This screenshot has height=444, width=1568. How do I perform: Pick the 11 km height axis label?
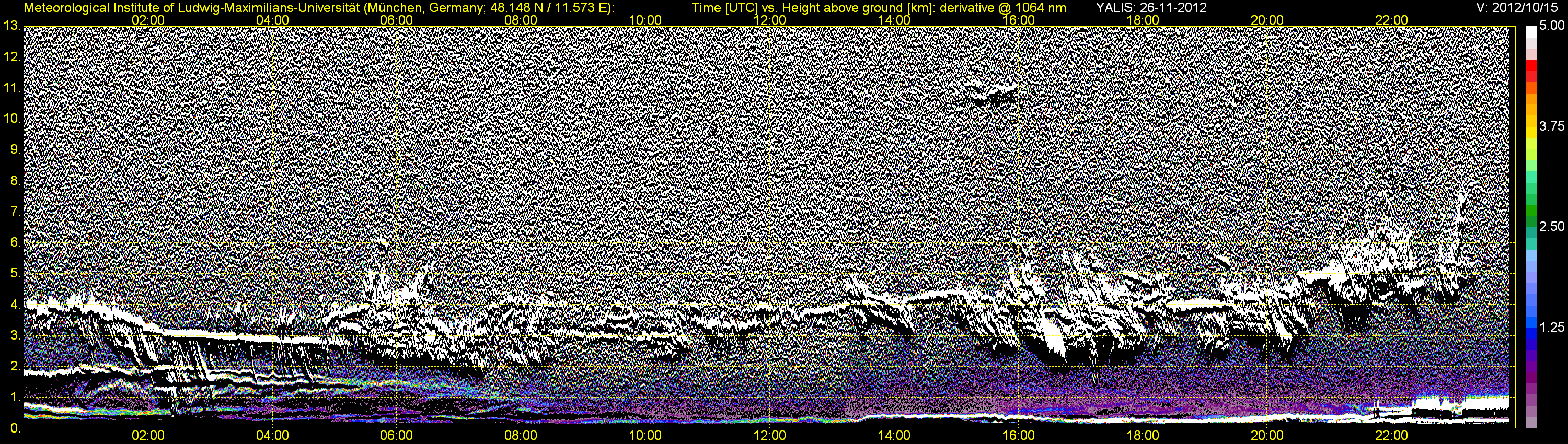click(x=12, y=88)
